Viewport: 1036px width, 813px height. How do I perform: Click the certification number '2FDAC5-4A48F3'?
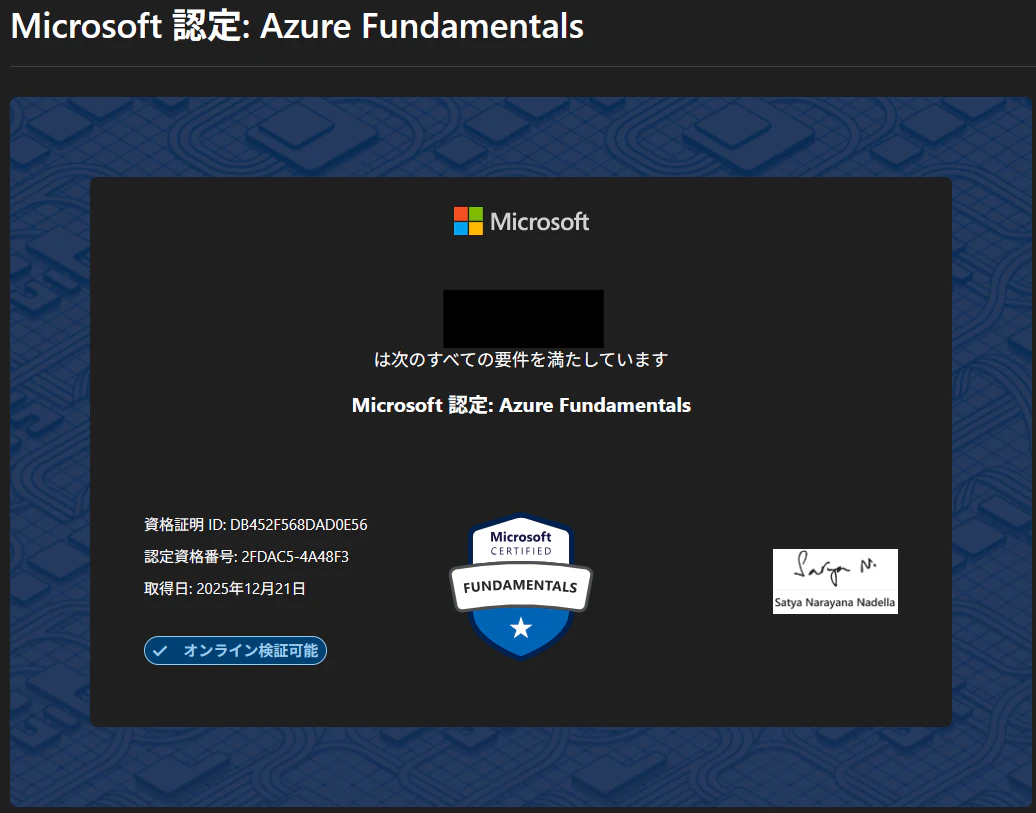pyautogui.click(x=295, y=557)
